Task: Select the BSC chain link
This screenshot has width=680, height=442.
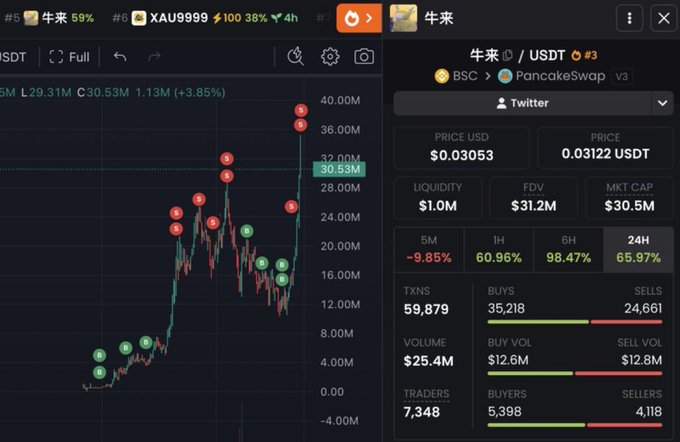Action: (x=456, y=76)
